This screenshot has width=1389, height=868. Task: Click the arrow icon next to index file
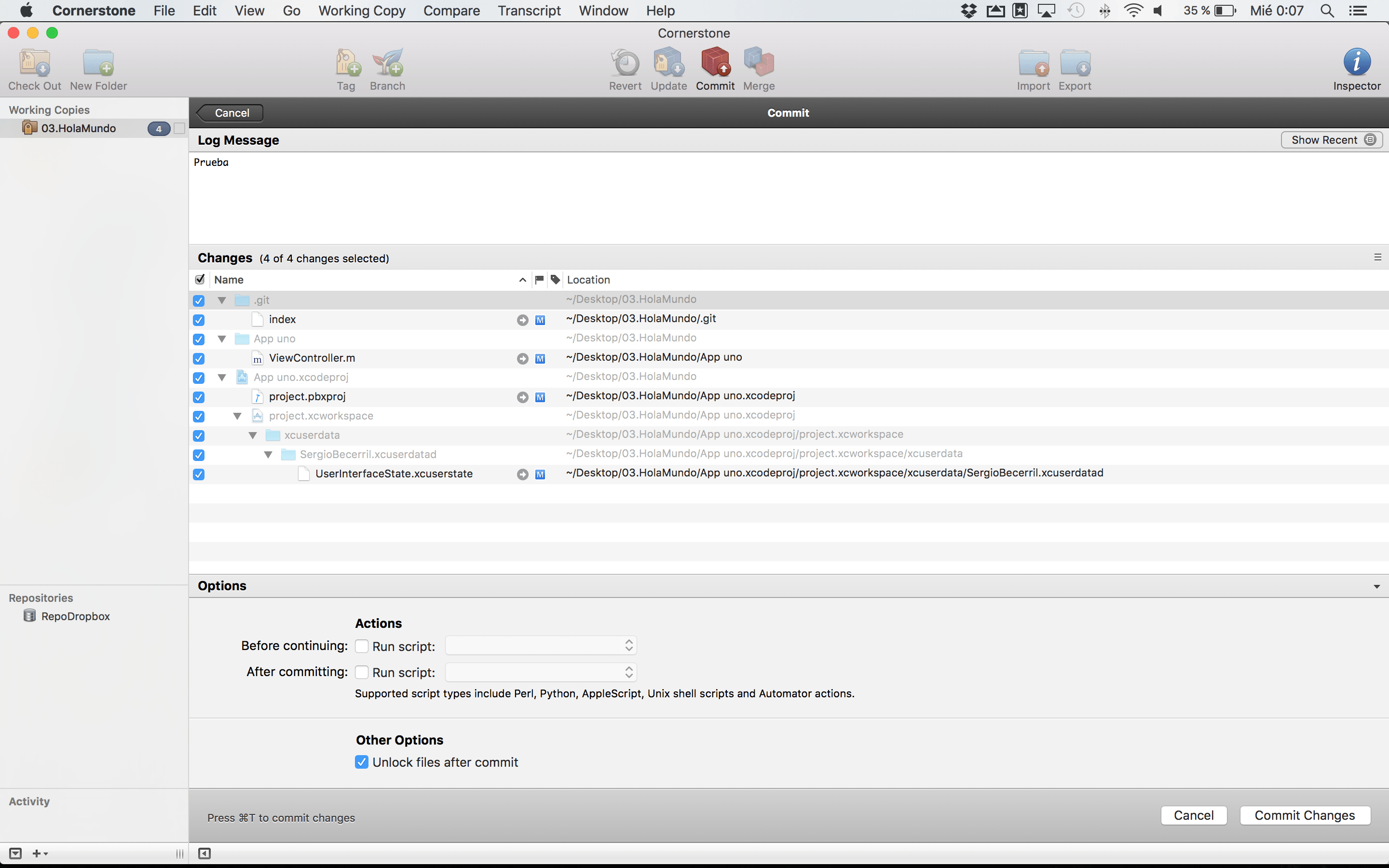click(x=522, y=320)
